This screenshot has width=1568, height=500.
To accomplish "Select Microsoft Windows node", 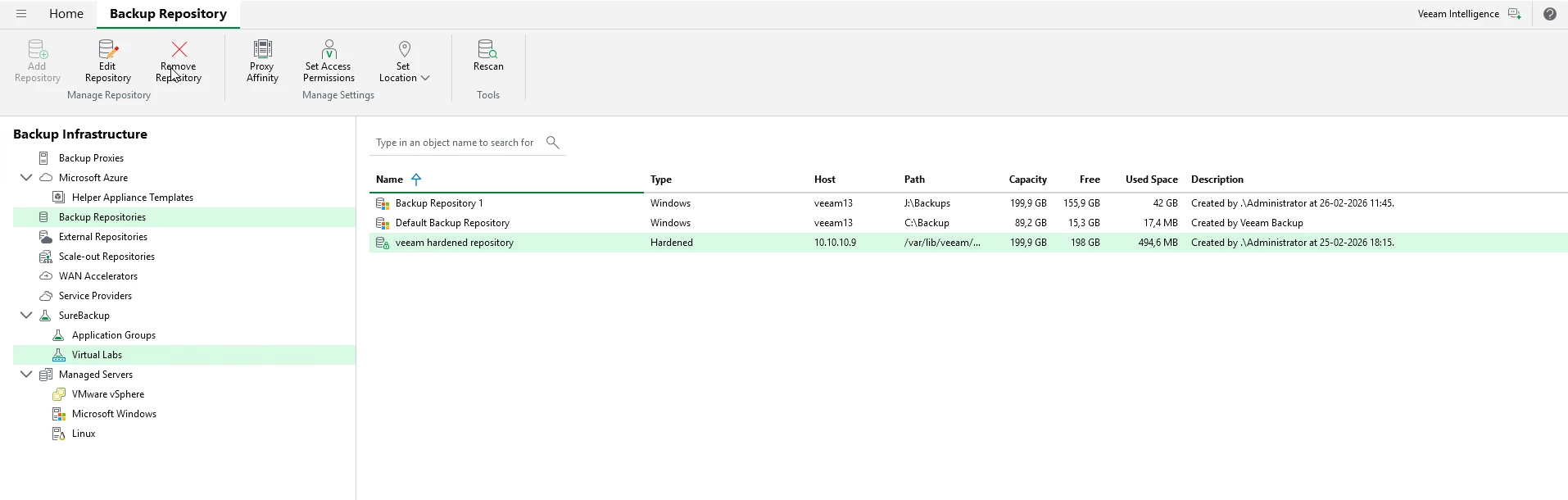I will (114, 414).
